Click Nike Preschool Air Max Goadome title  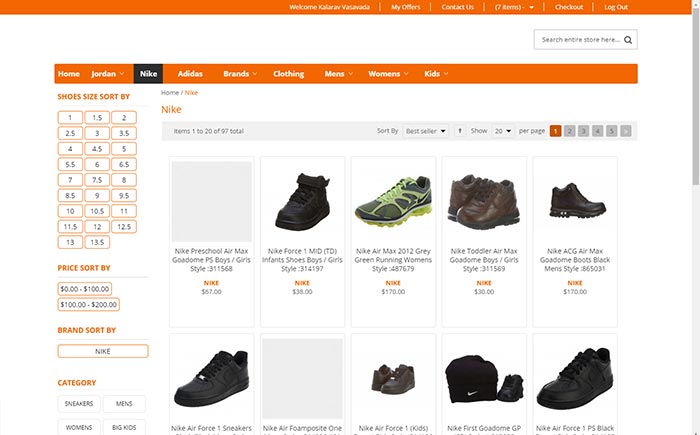click(211, 260)
